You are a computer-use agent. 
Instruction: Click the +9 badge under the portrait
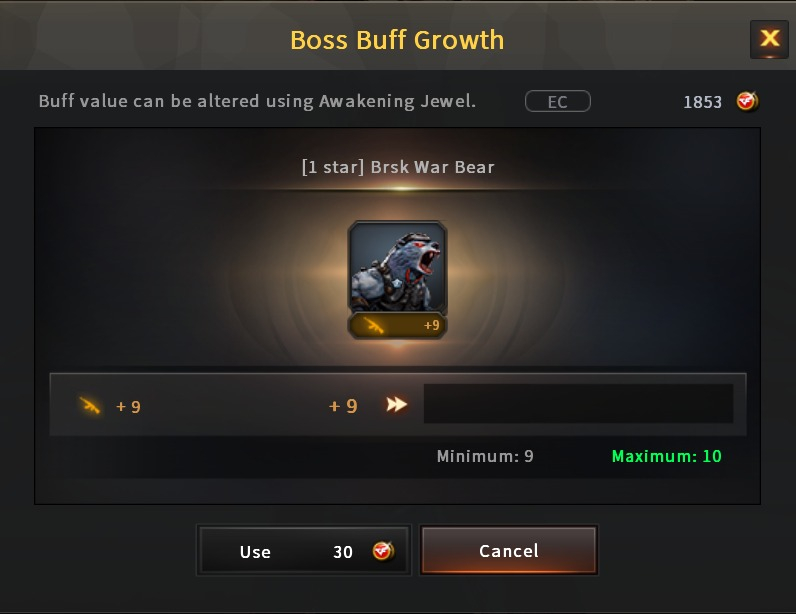432,325
